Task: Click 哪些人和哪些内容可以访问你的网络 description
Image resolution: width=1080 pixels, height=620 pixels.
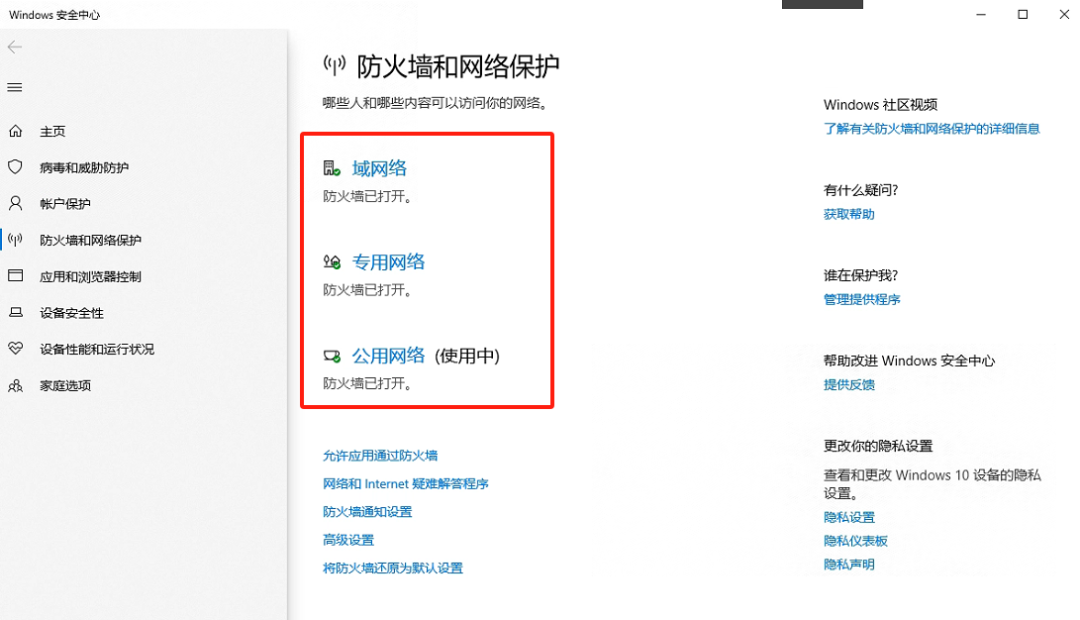Action: [436, 103]
